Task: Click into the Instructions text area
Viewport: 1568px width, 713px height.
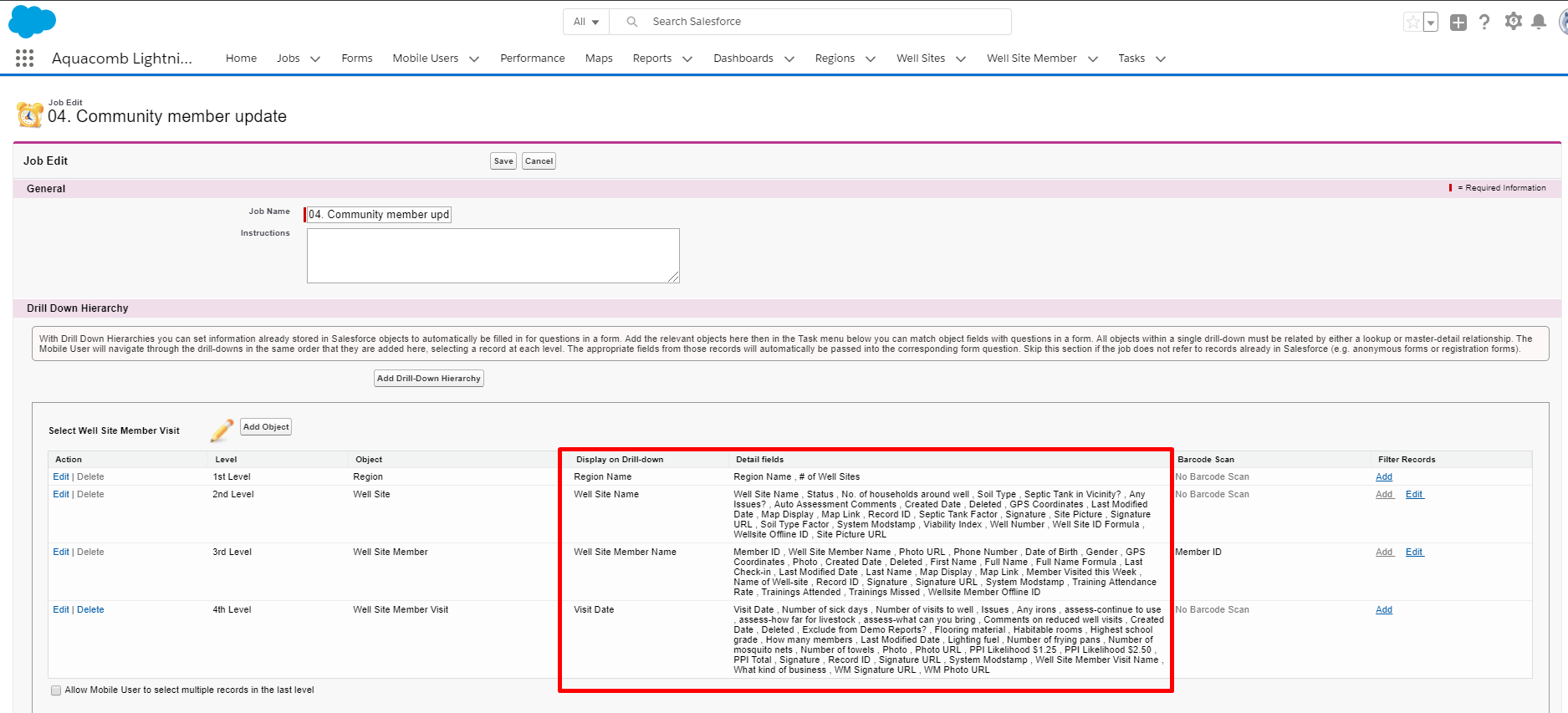Action: click(x=493, y=256)
